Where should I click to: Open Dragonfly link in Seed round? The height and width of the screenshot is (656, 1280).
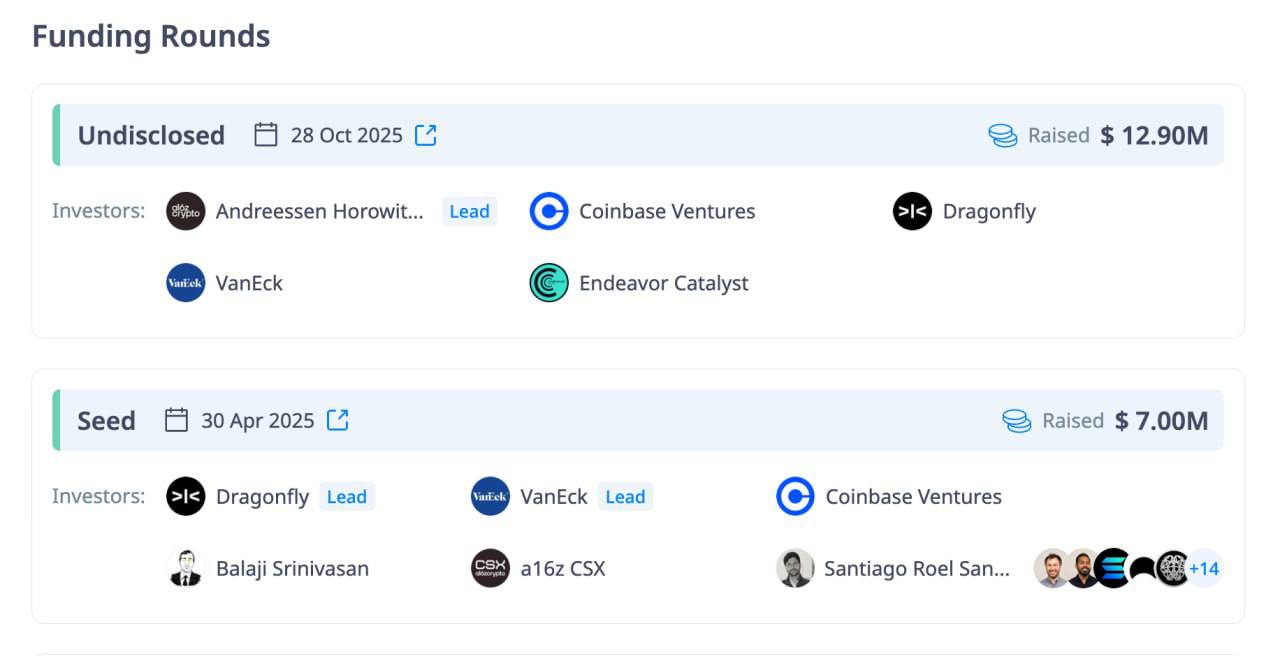pyautogui.click(x=262, y=496)
